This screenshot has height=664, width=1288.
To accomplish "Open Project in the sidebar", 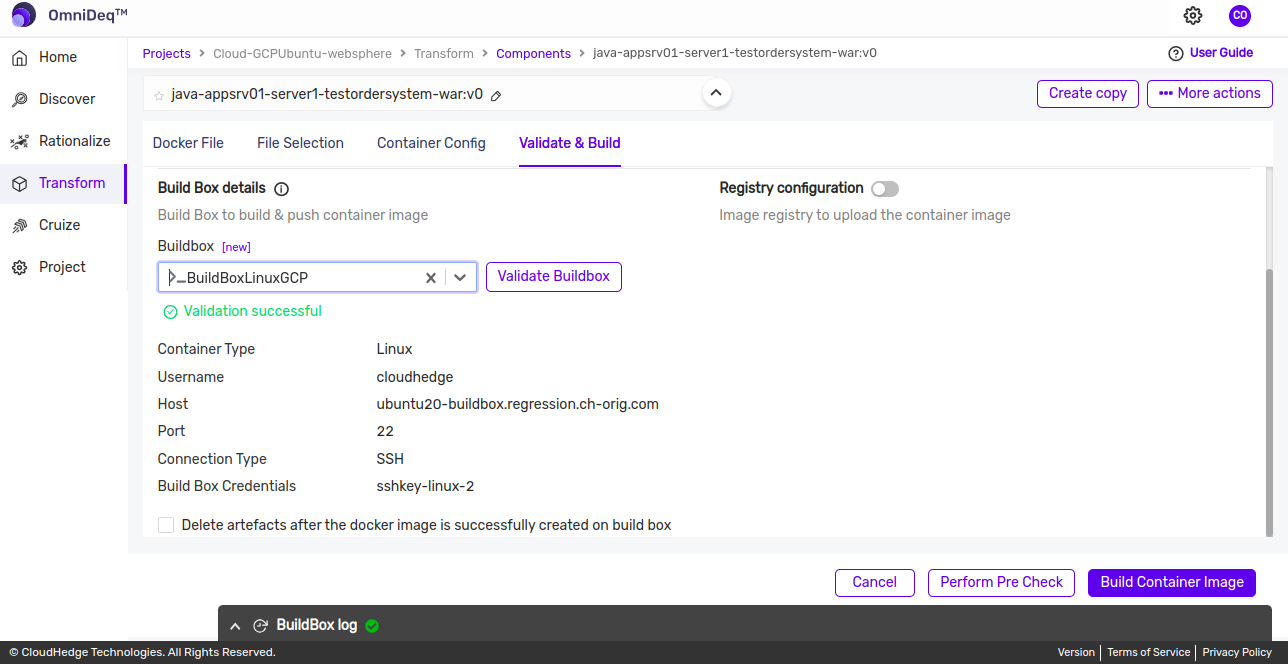I will [63, 268].
